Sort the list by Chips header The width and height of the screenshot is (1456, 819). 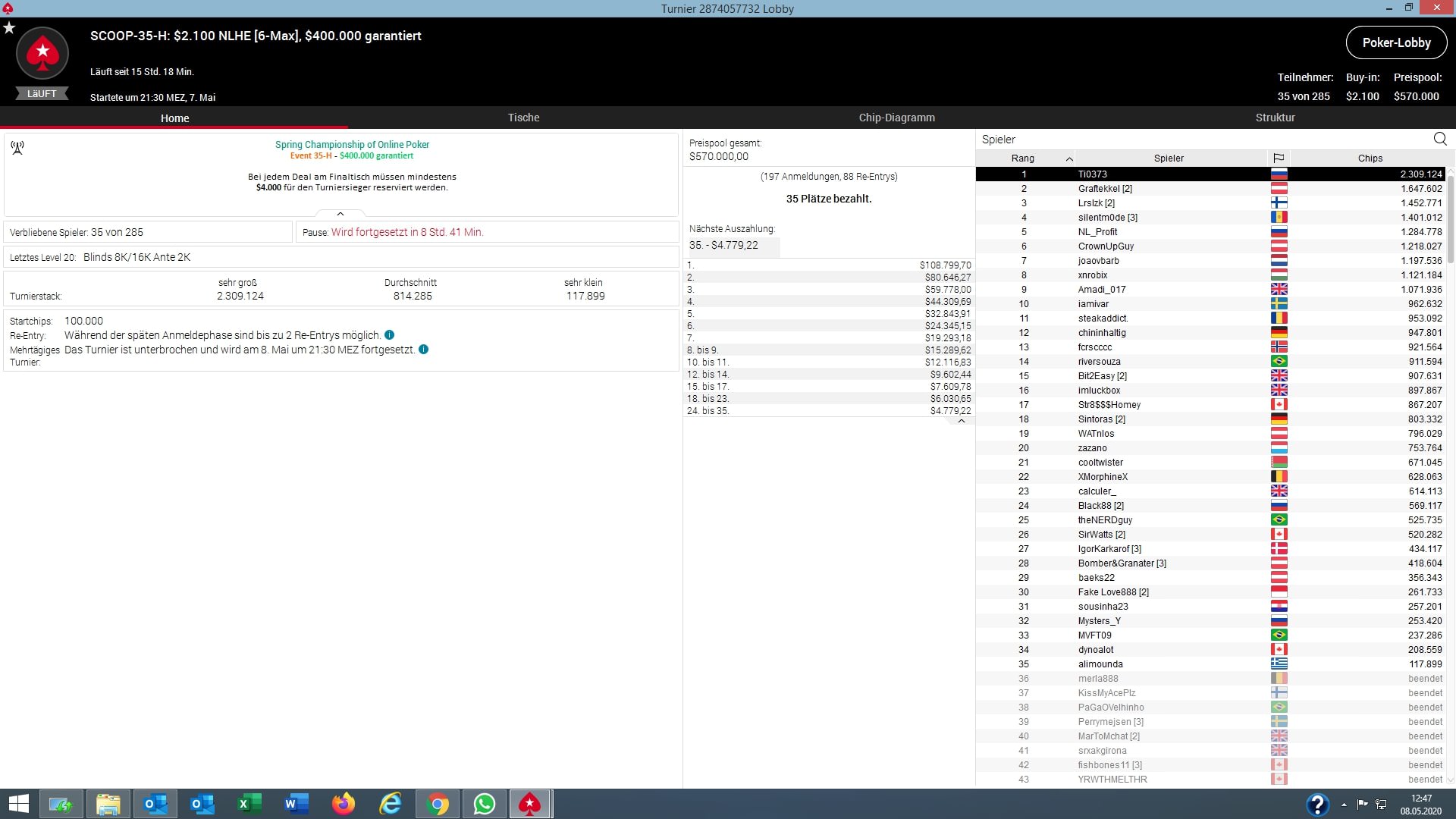(1370, 158)
